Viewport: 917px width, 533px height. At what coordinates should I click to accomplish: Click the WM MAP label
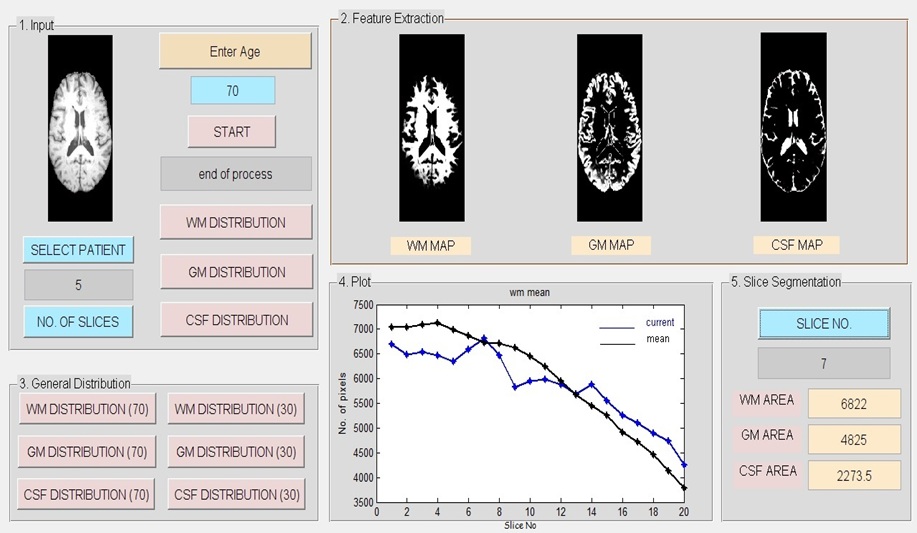pyautogui.click(x=430, y=246)
